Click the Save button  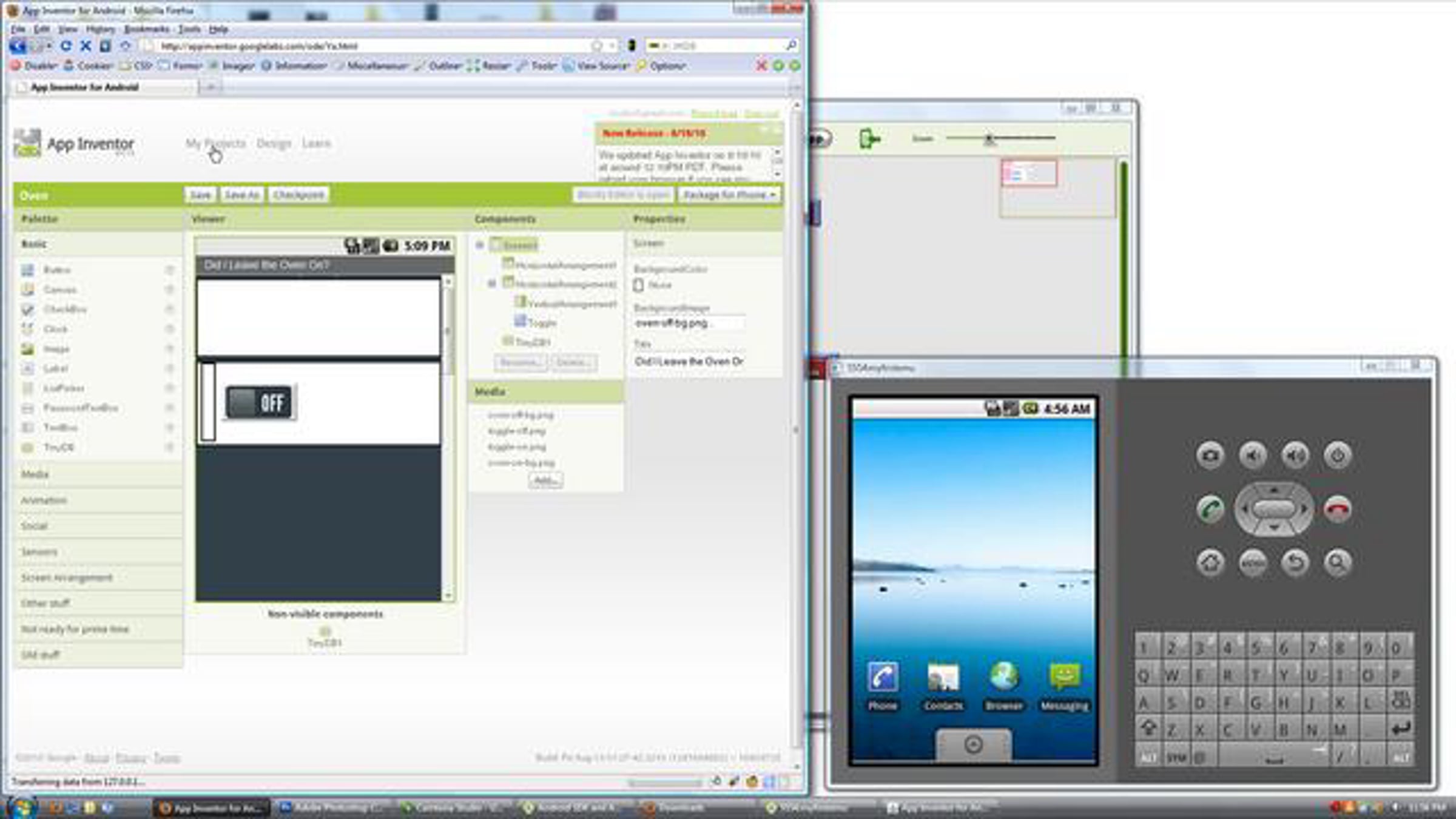click(200, 195)
